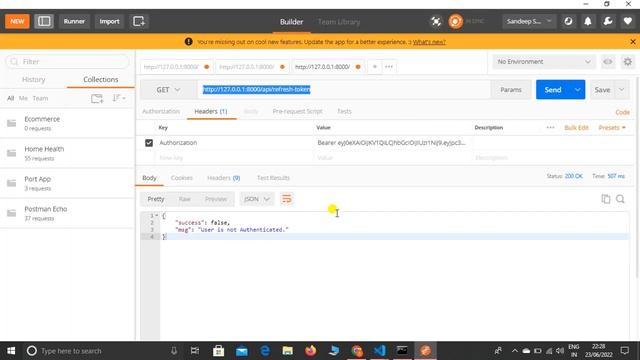The width and height of the screenshot is (640, 360).
Task: Switch to the Team Library tab
Action: coord(339,22)
